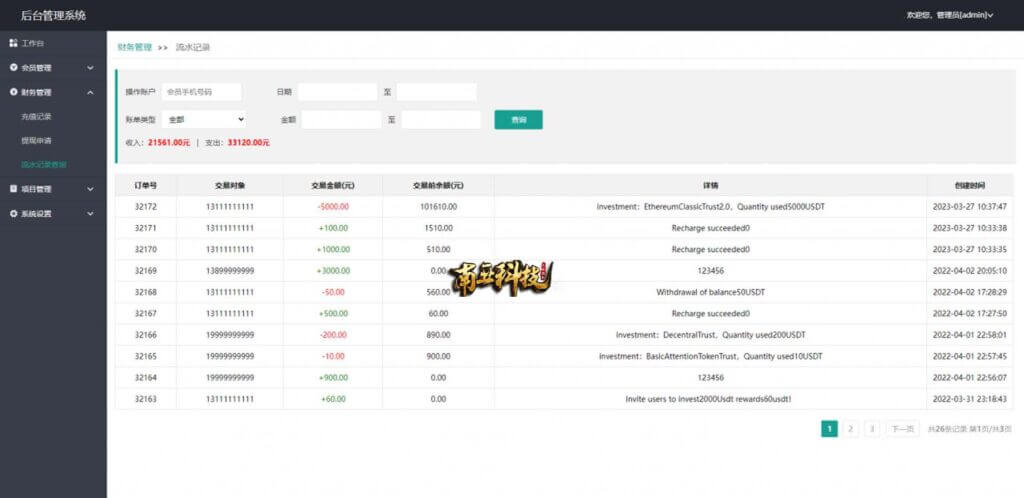This screenshot has width=1024, height=498.
Task: Open the admin user dropdown at top right
Action: tap(950, 15)
